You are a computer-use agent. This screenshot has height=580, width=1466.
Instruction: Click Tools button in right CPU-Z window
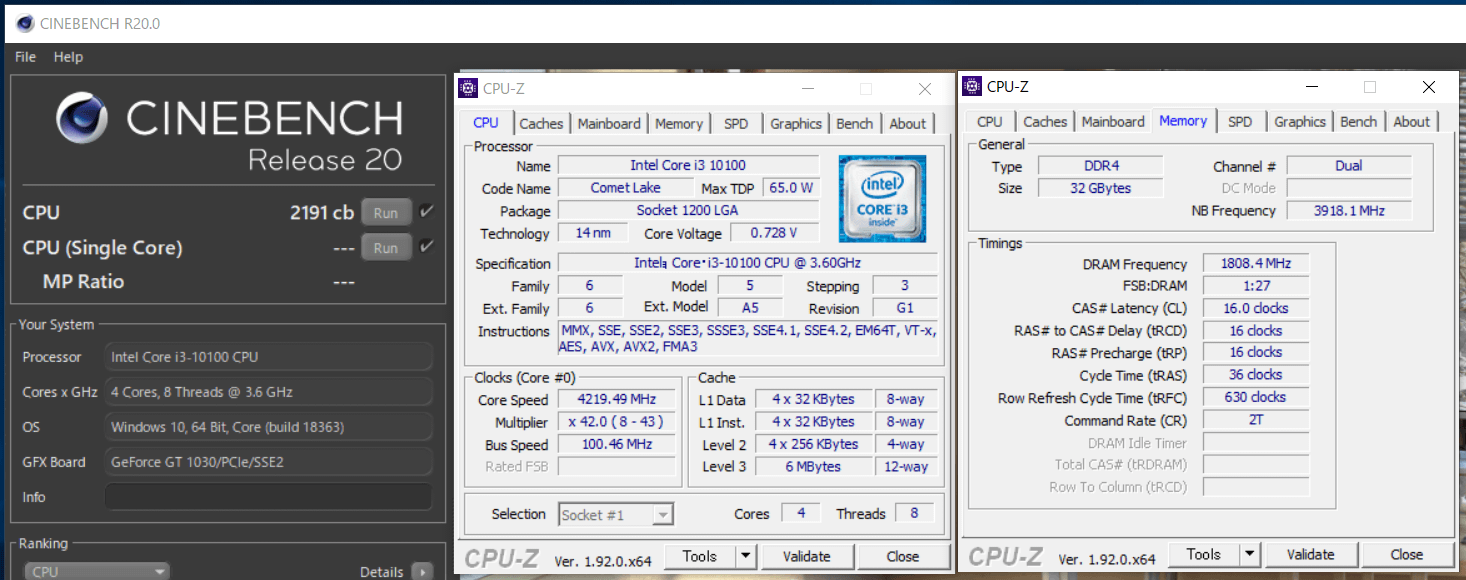click(x=1204, y=554)
